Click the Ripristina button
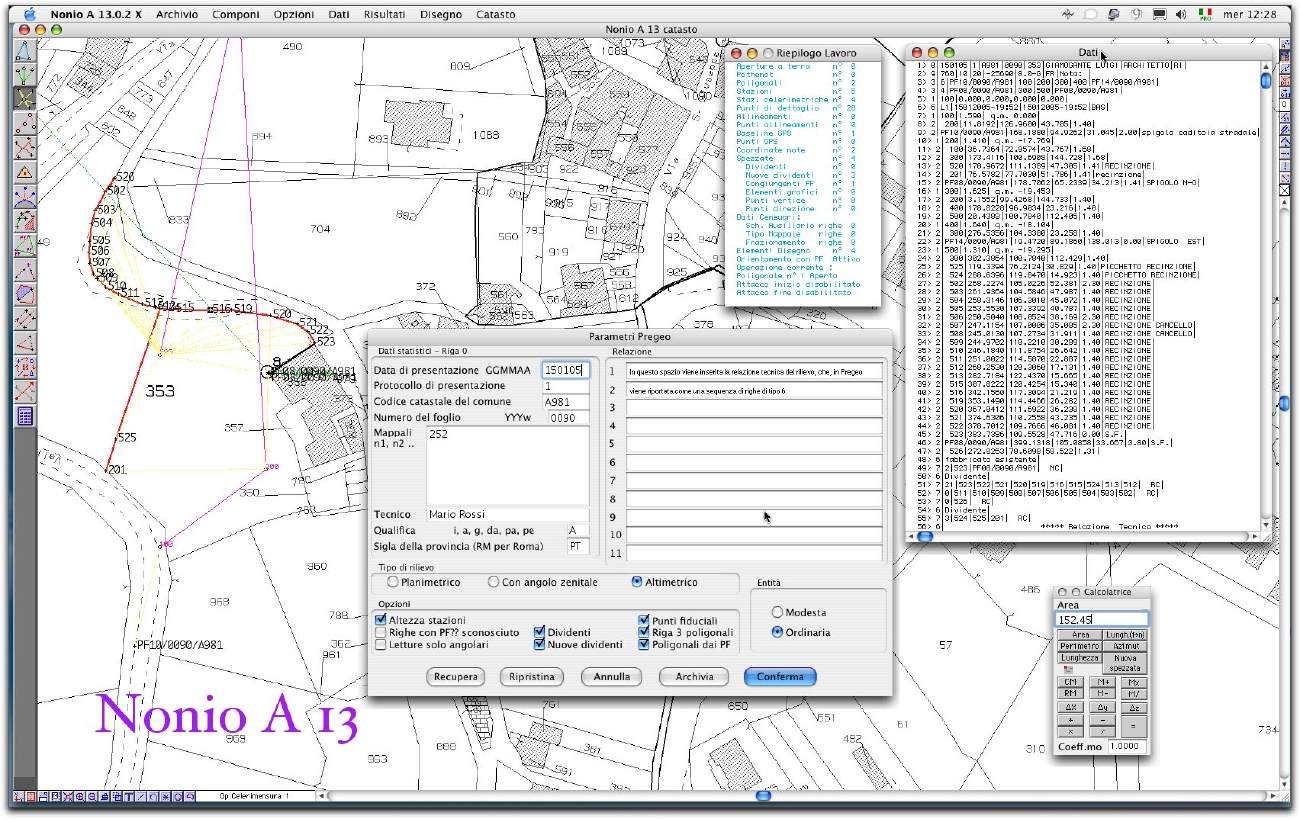 pyautogui.click(x=531, y=677)
